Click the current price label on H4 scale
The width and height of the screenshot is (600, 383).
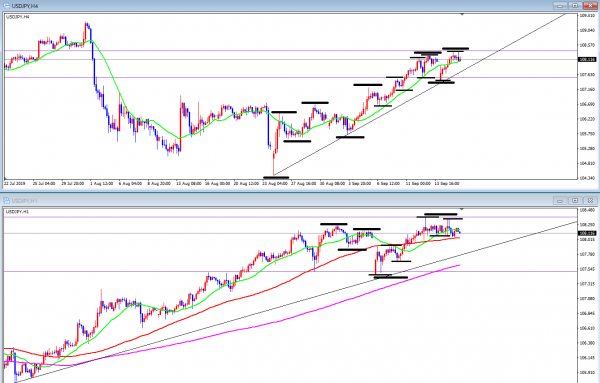point(587,60)
